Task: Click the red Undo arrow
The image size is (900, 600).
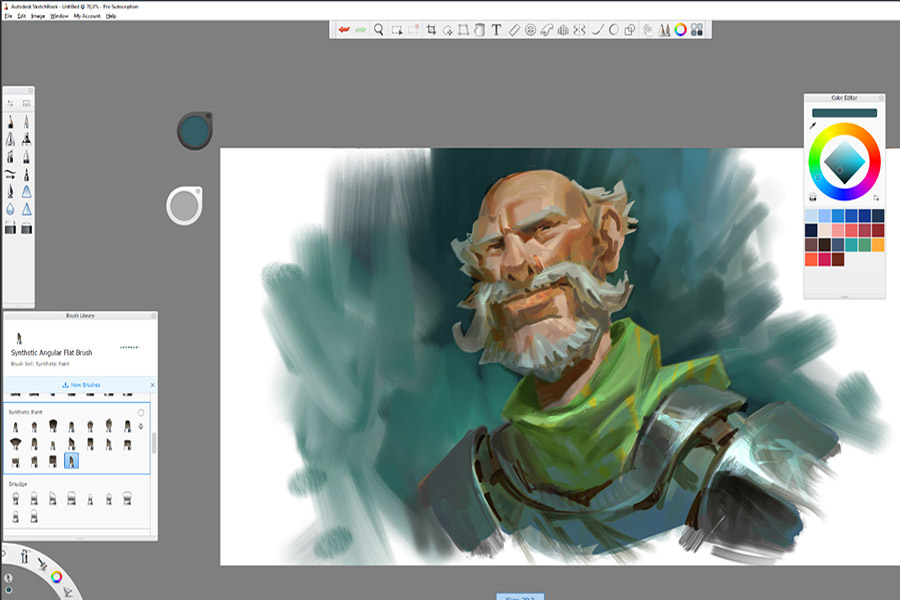Action: pos(344,30)
